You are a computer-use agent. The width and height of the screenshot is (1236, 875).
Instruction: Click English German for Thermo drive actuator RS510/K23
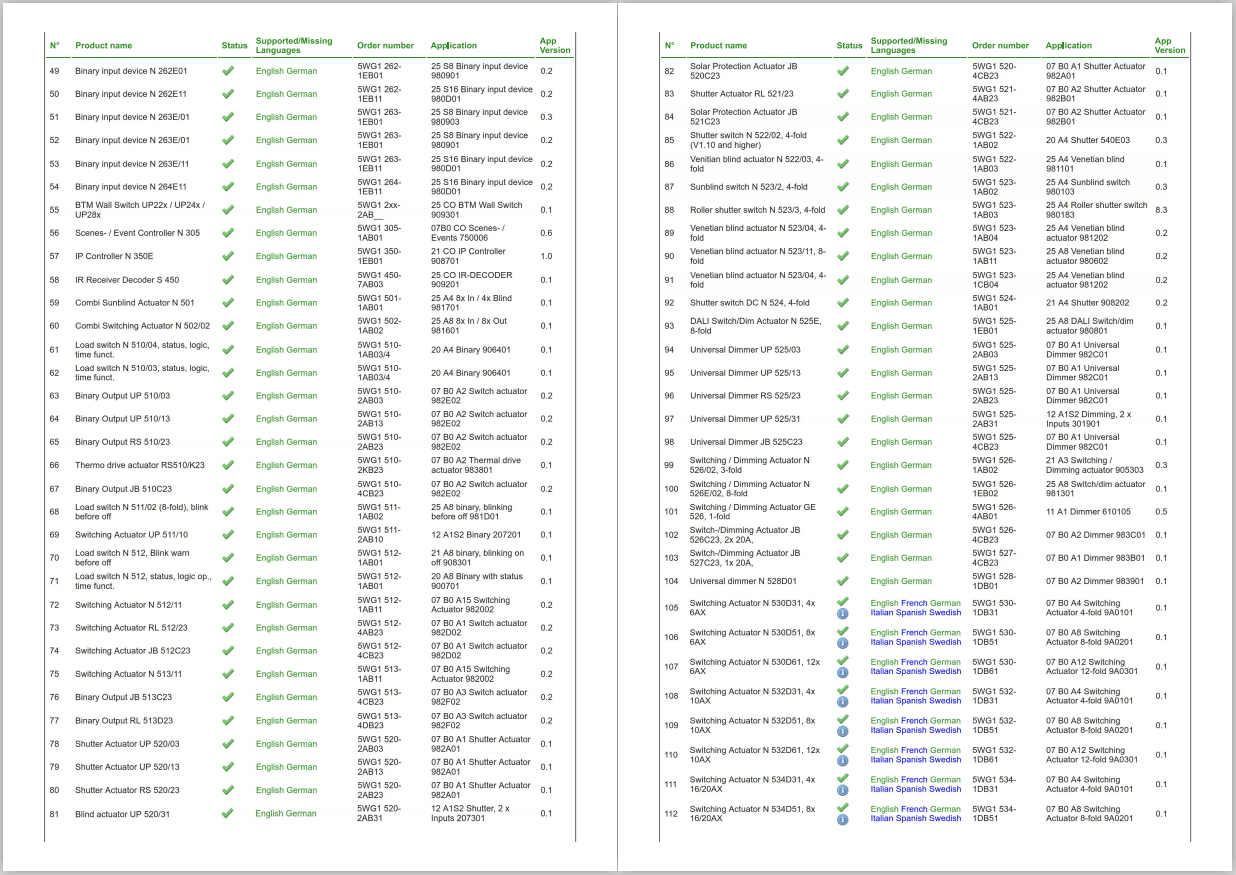(x=286, y=466)
